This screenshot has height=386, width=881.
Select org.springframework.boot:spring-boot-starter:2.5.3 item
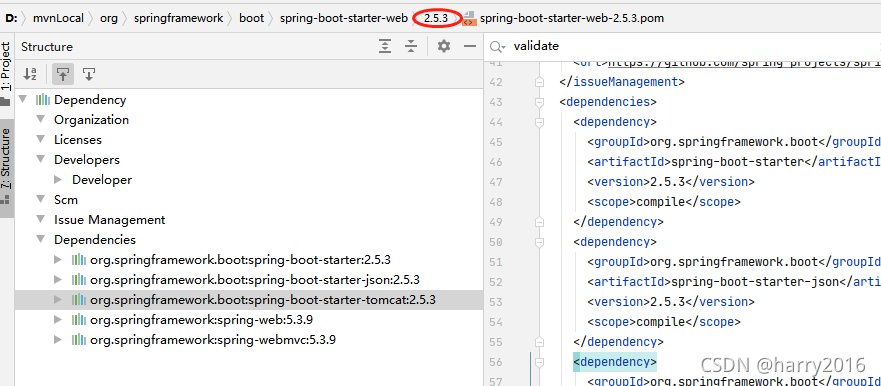click(x=240, y=260)
